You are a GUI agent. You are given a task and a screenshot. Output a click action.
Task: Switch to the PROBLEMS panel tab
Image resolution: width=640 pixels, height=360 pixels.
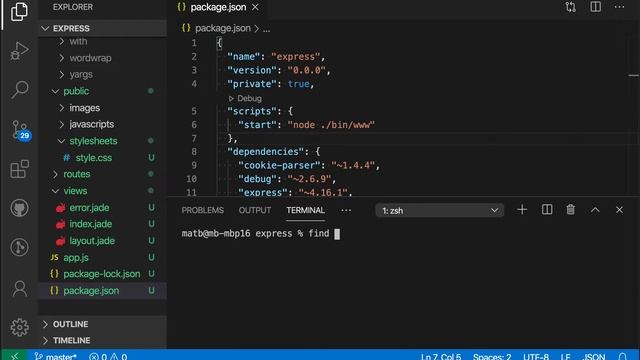[202, 210]
